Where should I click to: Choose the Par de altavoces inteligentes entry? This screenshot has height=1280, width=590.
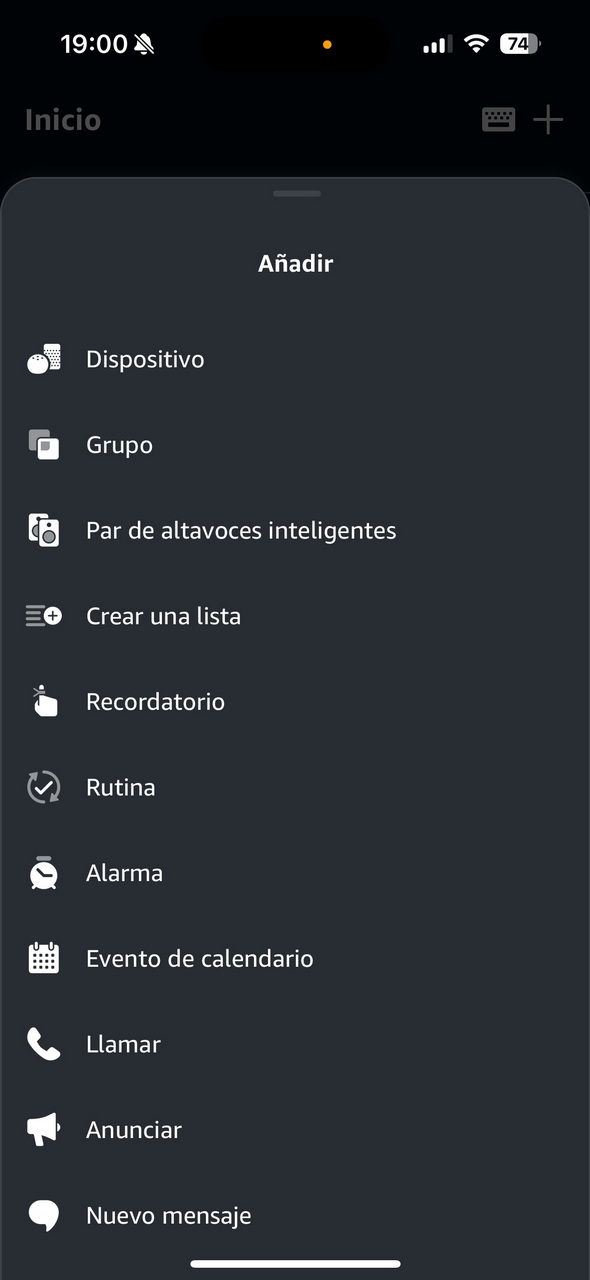click(295, 530)
